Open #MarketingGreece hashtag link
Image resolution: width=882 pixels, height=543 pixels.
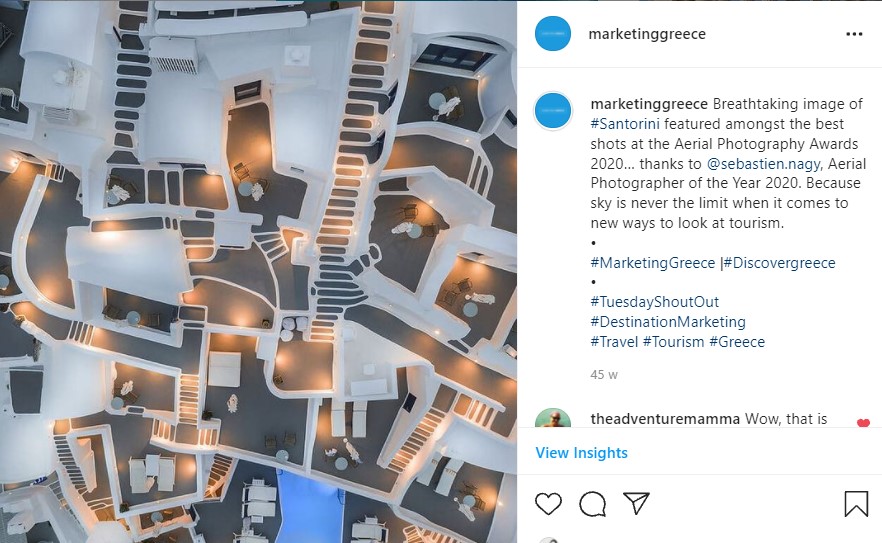coord(652,263)
